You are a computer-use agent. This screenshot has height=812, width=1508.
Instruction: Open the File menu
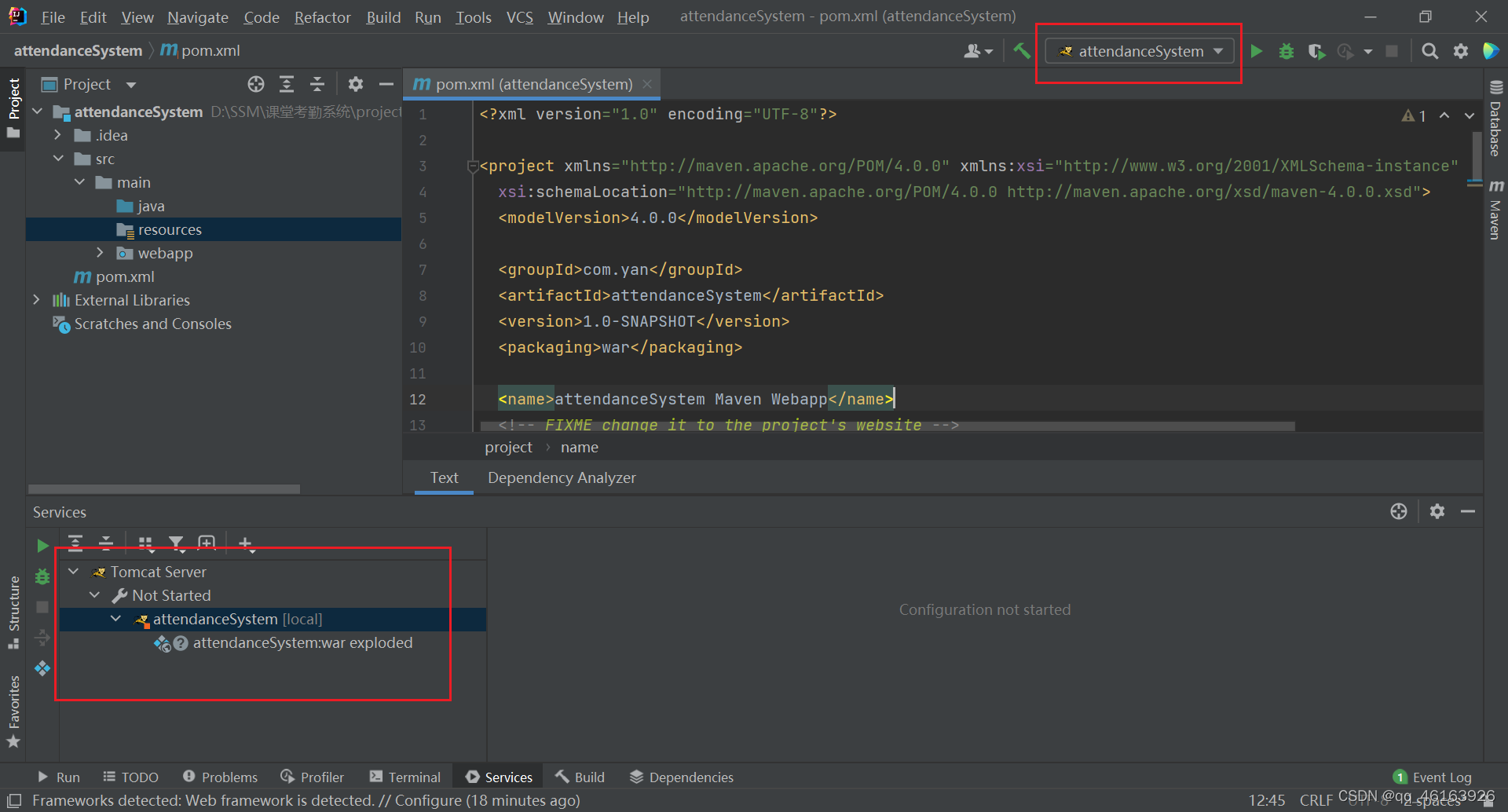pyautogui.click(x=53, y=16)
